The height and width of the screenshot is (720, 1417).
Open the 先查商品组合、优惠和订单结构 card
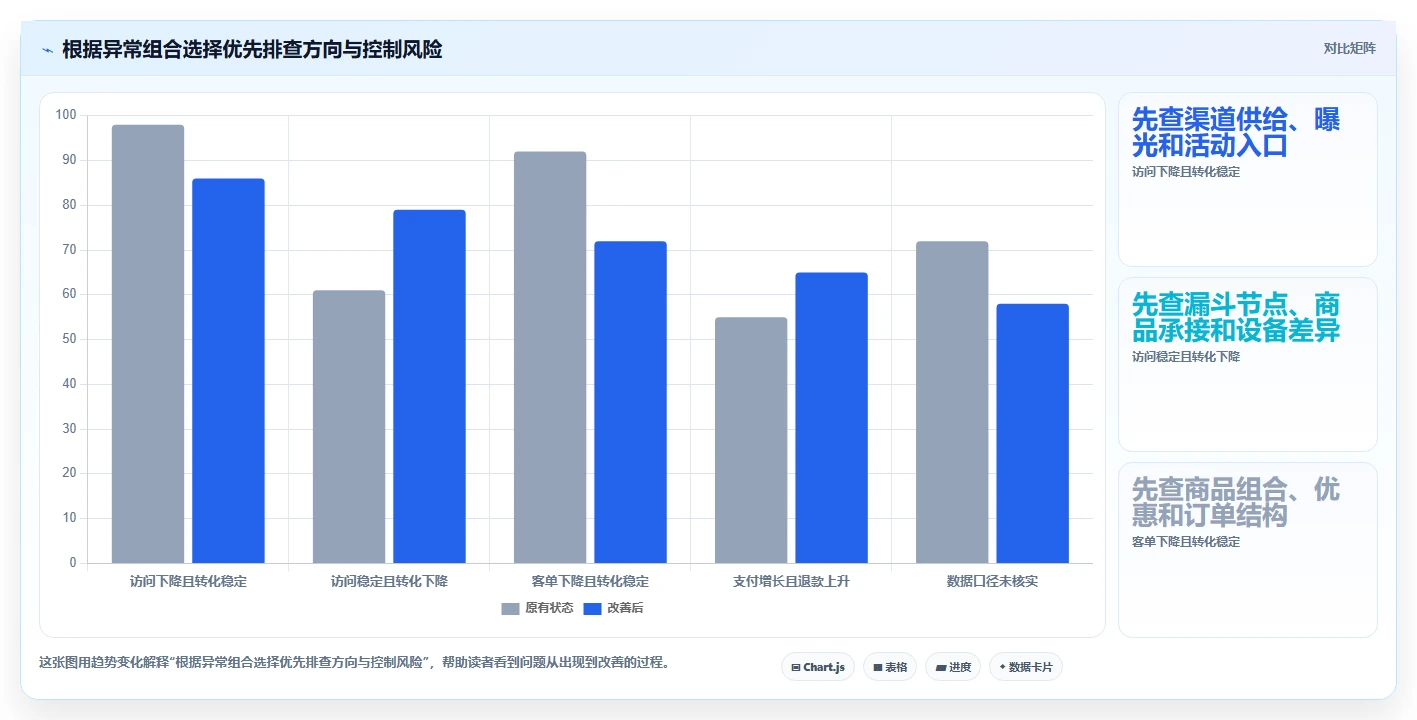point(1248,550)
